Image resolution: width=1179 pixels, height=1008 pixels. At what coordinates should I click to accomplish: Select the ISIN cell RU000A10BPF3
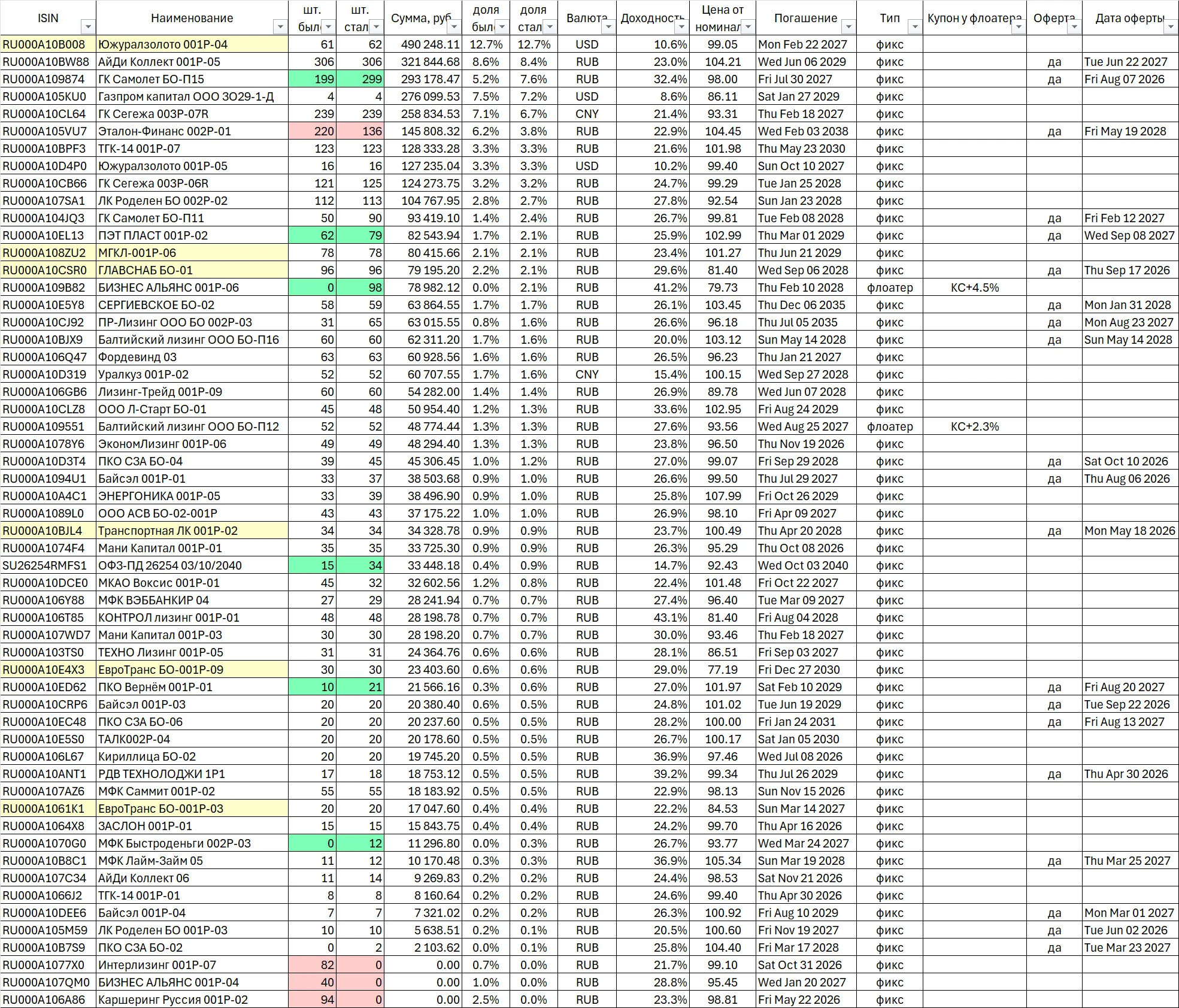click(48, 149)
